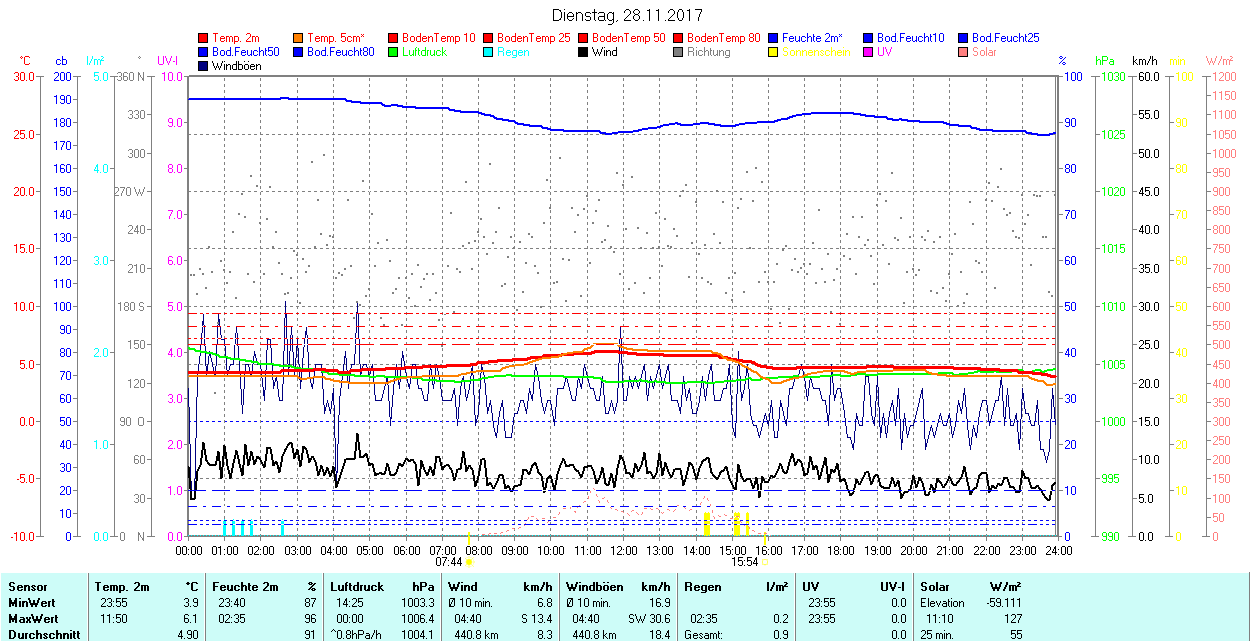Click the 07:44 sunrise time marker

coord(449,562)
